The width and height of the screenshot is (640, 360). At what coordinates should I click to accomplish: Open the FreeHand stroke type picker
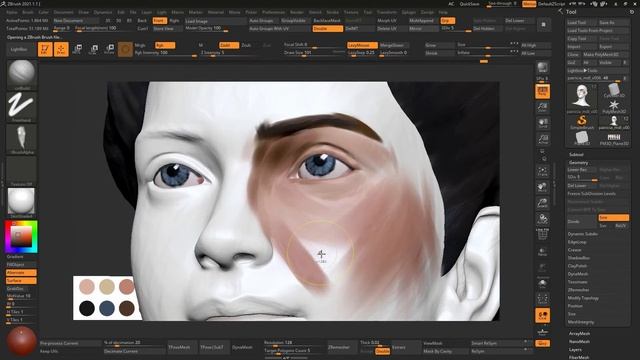(21, 107)
